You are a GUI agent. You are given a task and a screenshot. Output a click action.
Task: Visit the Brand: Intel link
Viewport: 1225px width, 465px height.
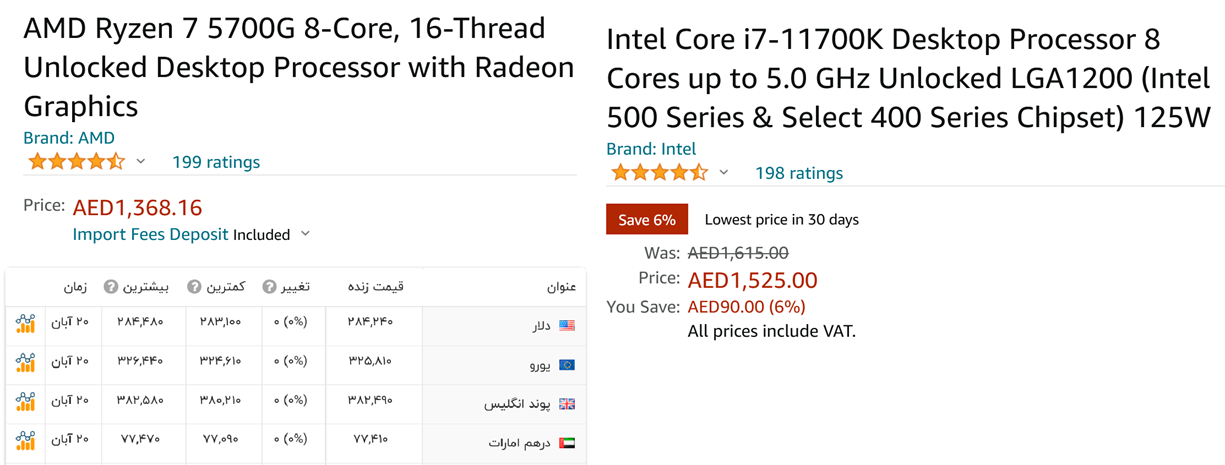[x=651, y=149]
